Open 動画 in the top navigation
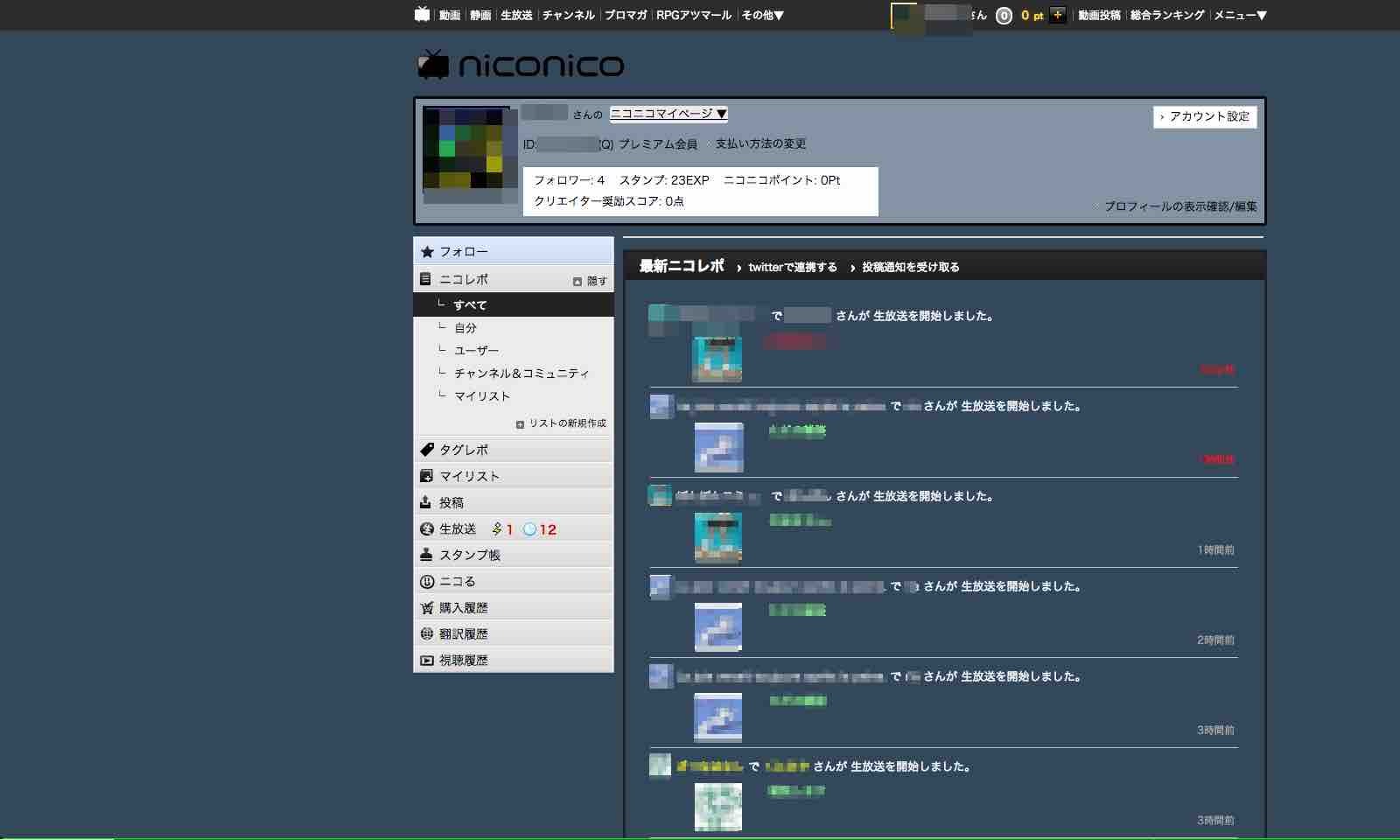This screenshot has width=1400, height=840. point(450,15)
